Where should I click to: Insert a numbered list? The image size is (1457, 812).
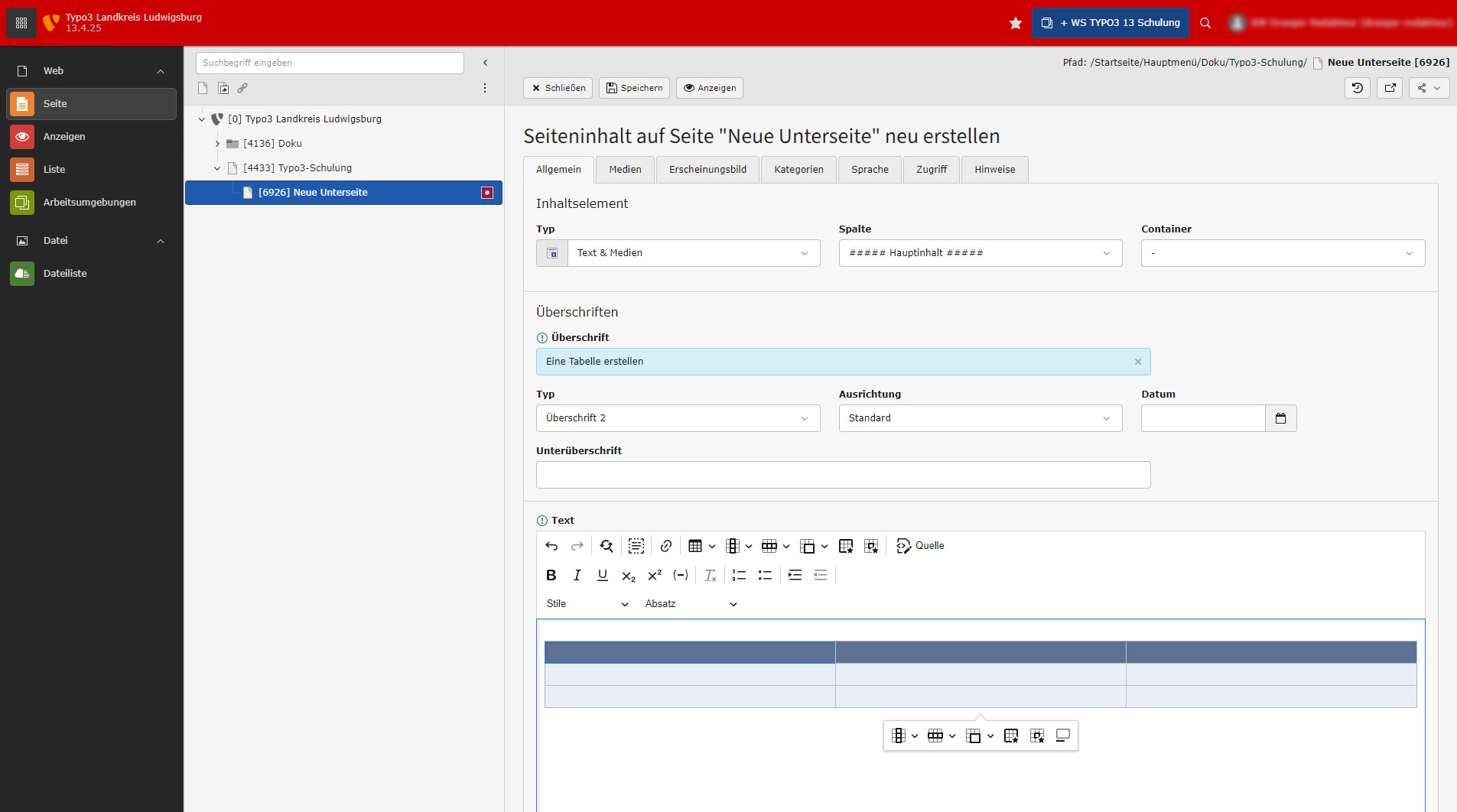coord(739,575)
